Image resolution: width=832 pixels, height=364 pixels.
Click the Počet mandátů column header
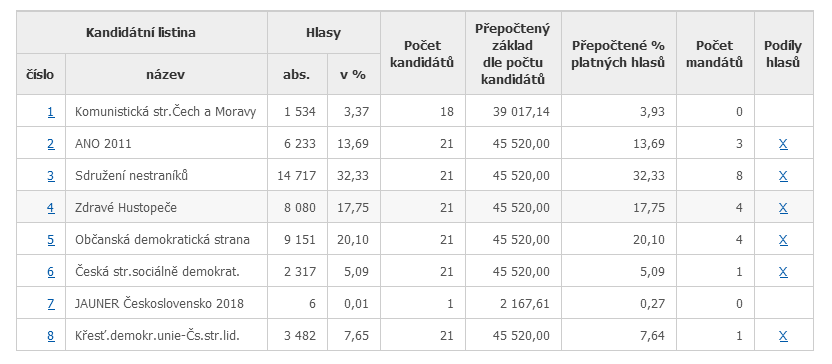715,54
